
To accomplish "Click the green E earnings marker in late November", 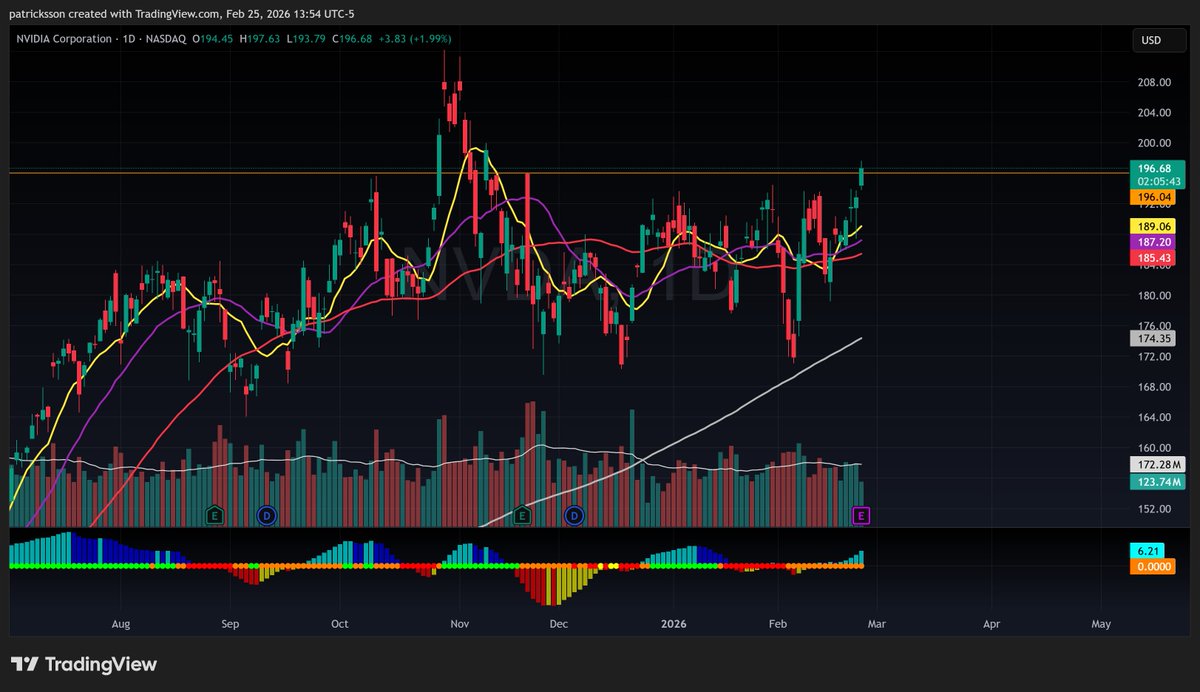I will coord(522,515).
